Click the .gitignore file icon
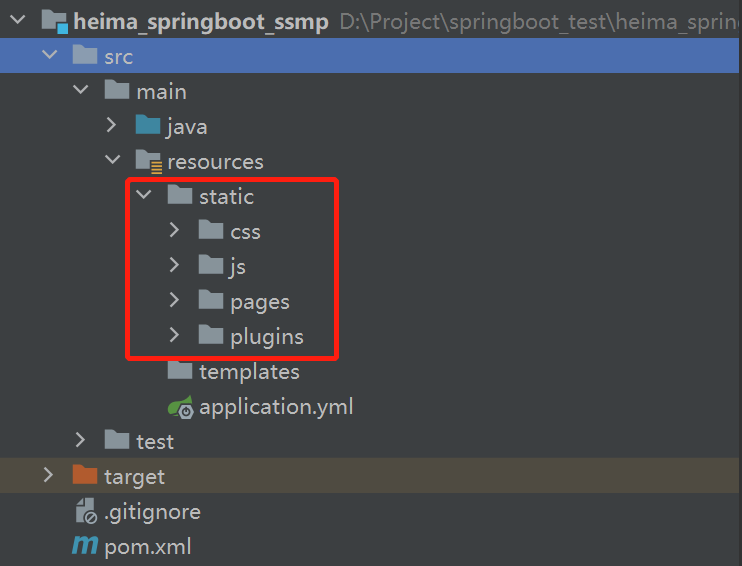The height and width of the screenshot is (566, 742). [x=85, y=512]
